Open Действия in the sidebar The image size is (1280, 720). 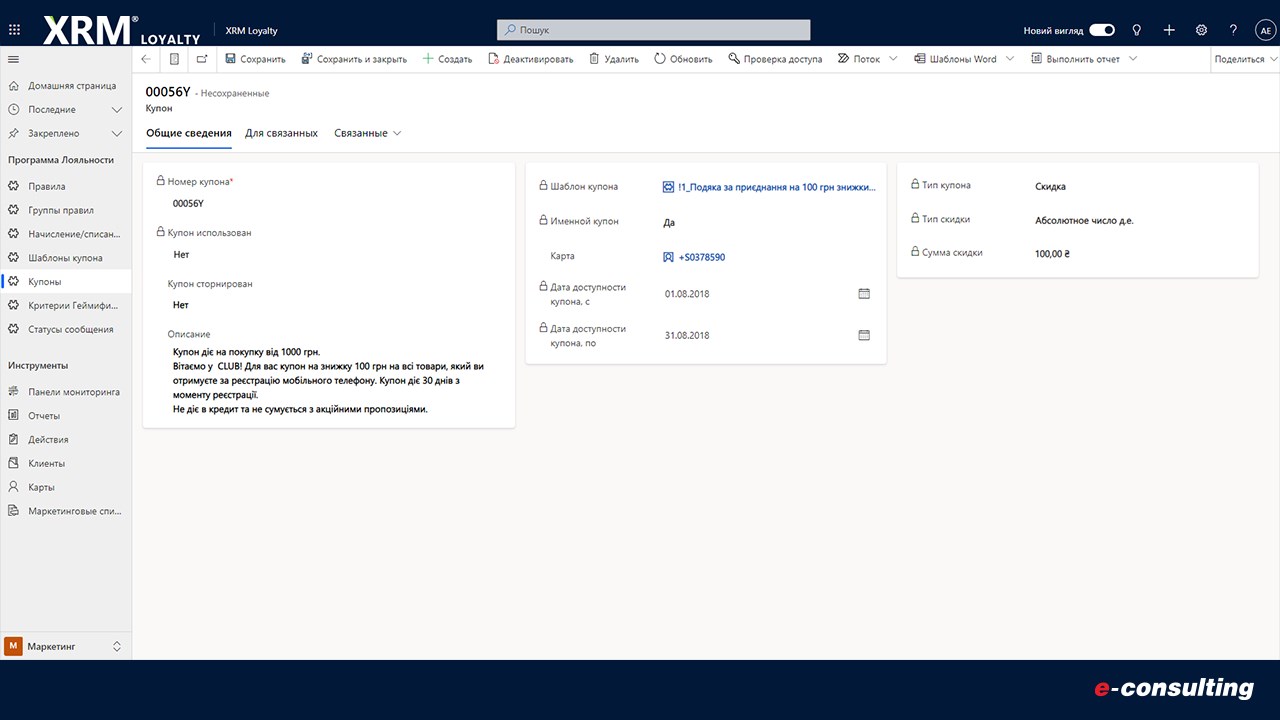click(65, 440)
